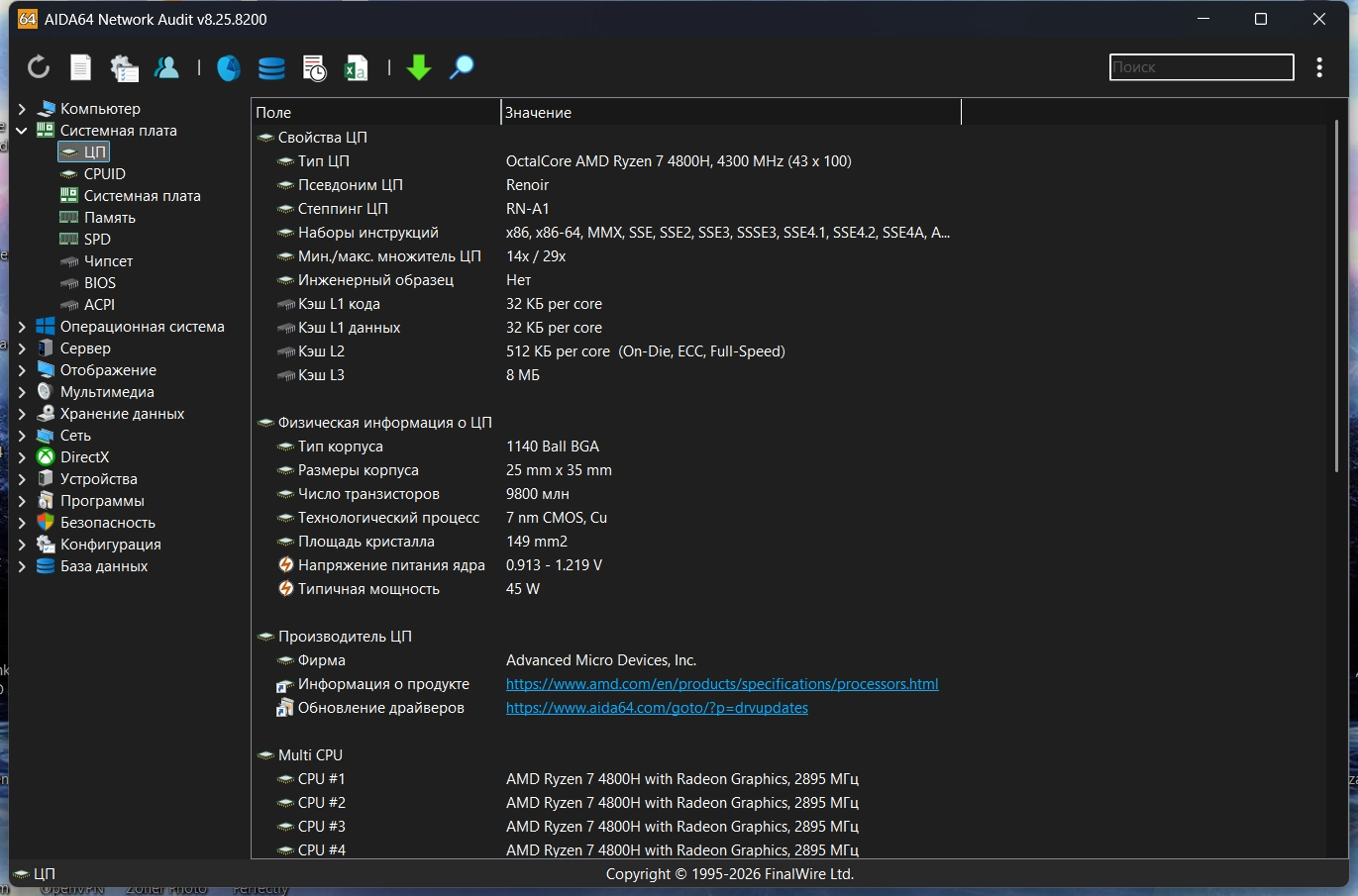Select CPUID in the sidebar tree
The height and width of the screenshot is (896, 1358).
(104, 174)
